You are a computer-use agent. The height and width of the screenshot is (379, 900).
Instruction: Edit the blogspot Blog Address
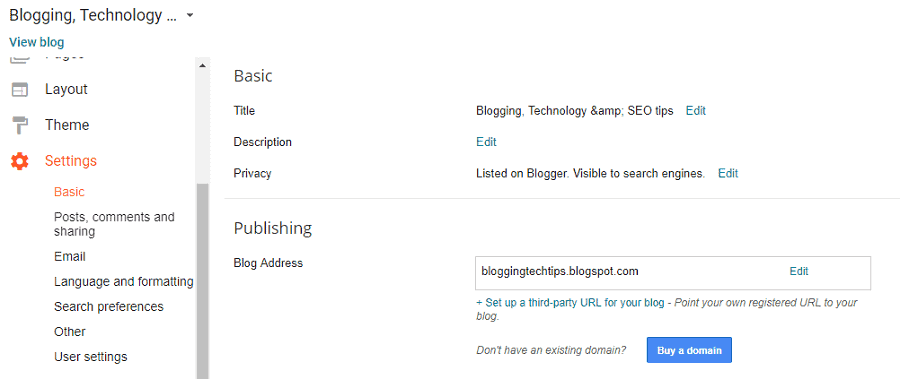(798, 271)
